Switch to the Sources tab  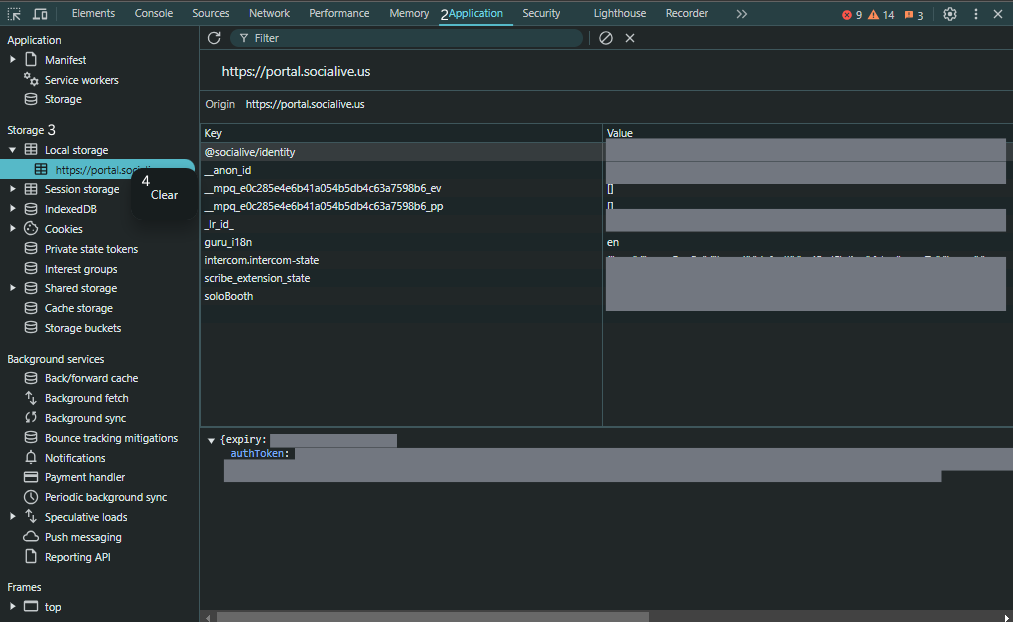tap(211, 14)
